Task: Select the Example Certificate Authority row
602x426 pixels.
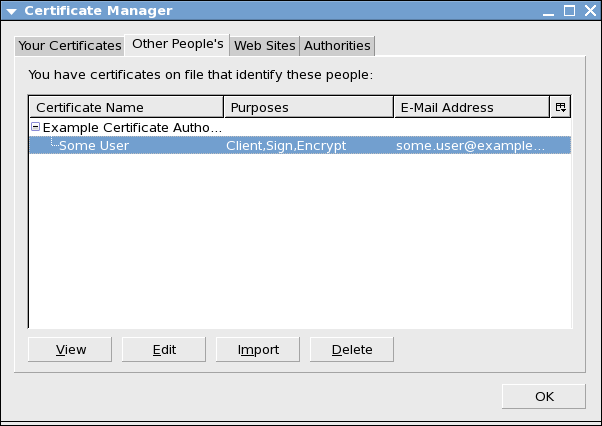Action: [300, 127]
